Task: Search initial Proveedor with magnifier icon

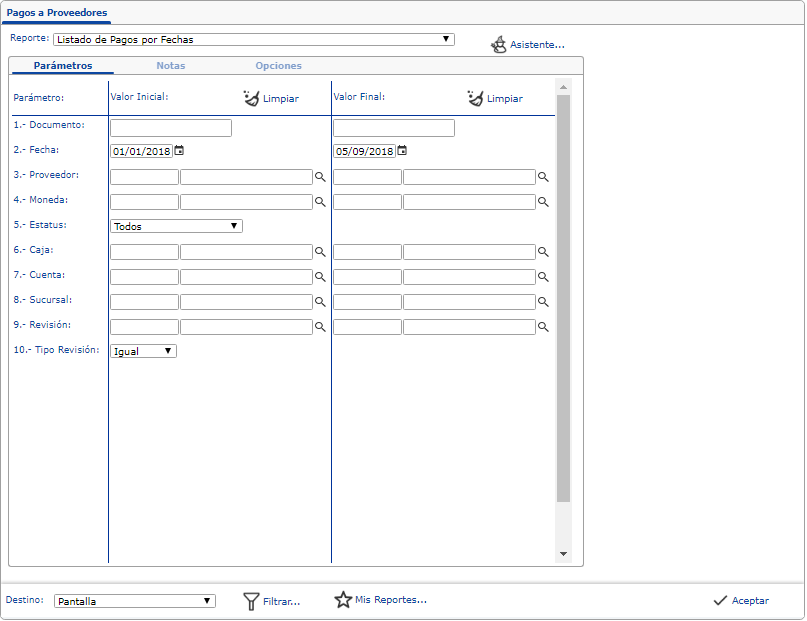Action: [321, 177]
